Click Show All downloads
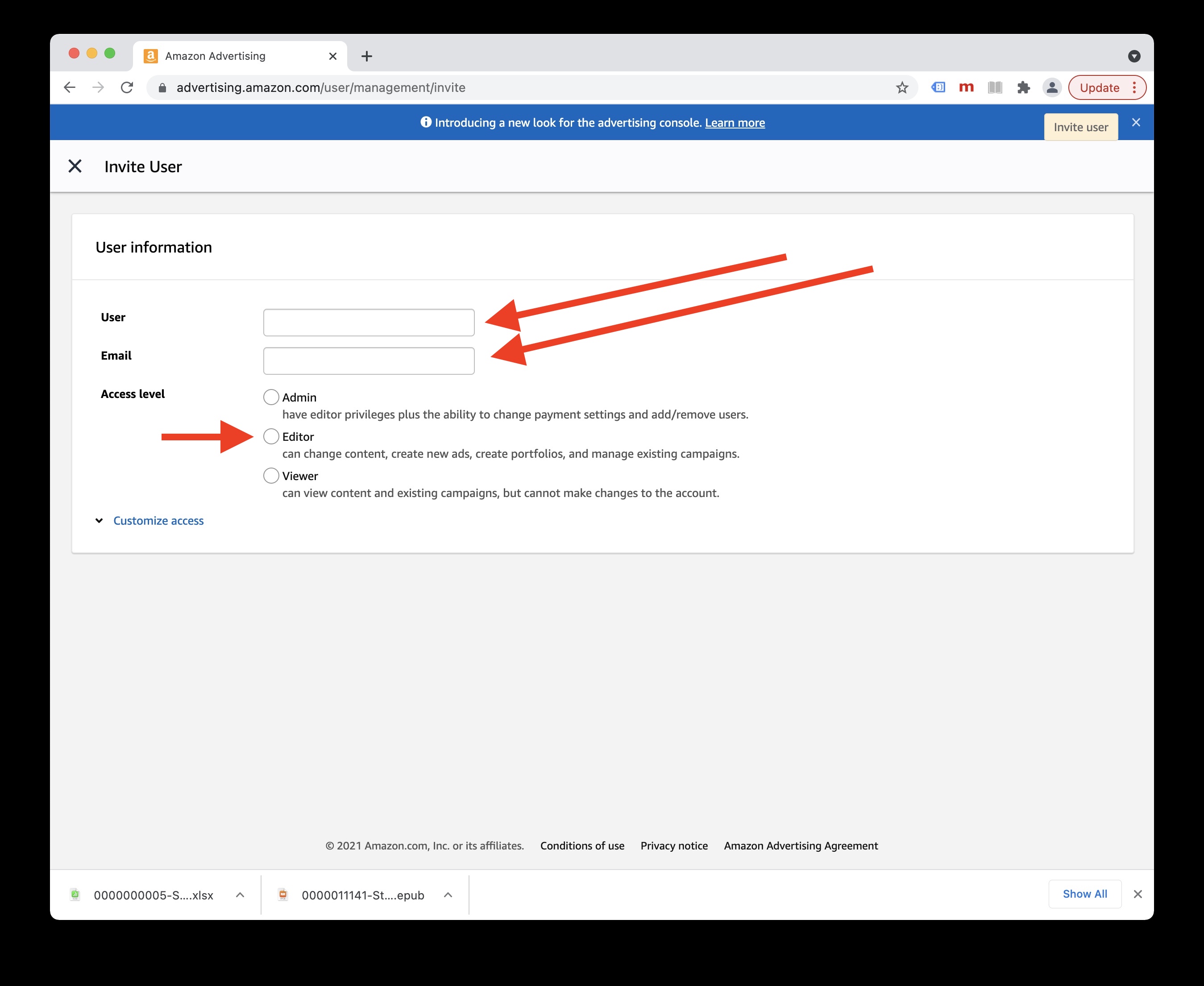 coord(1085,894)
